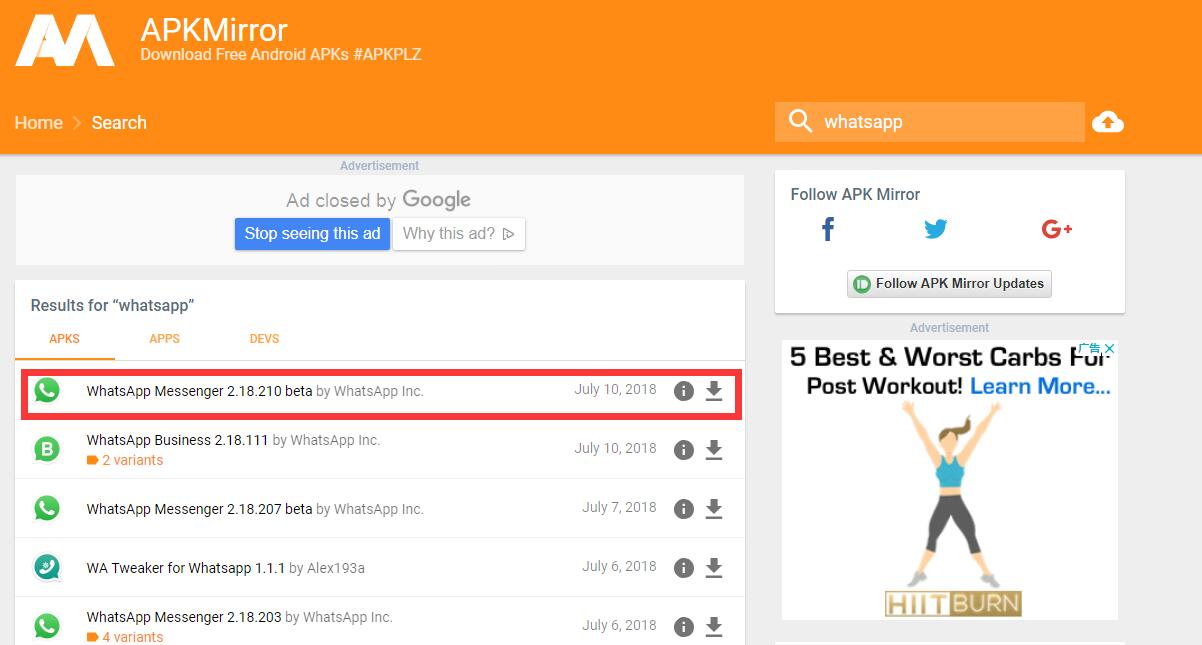
Task: Switch to the APPS results tab
Action: tap(164, 339)
